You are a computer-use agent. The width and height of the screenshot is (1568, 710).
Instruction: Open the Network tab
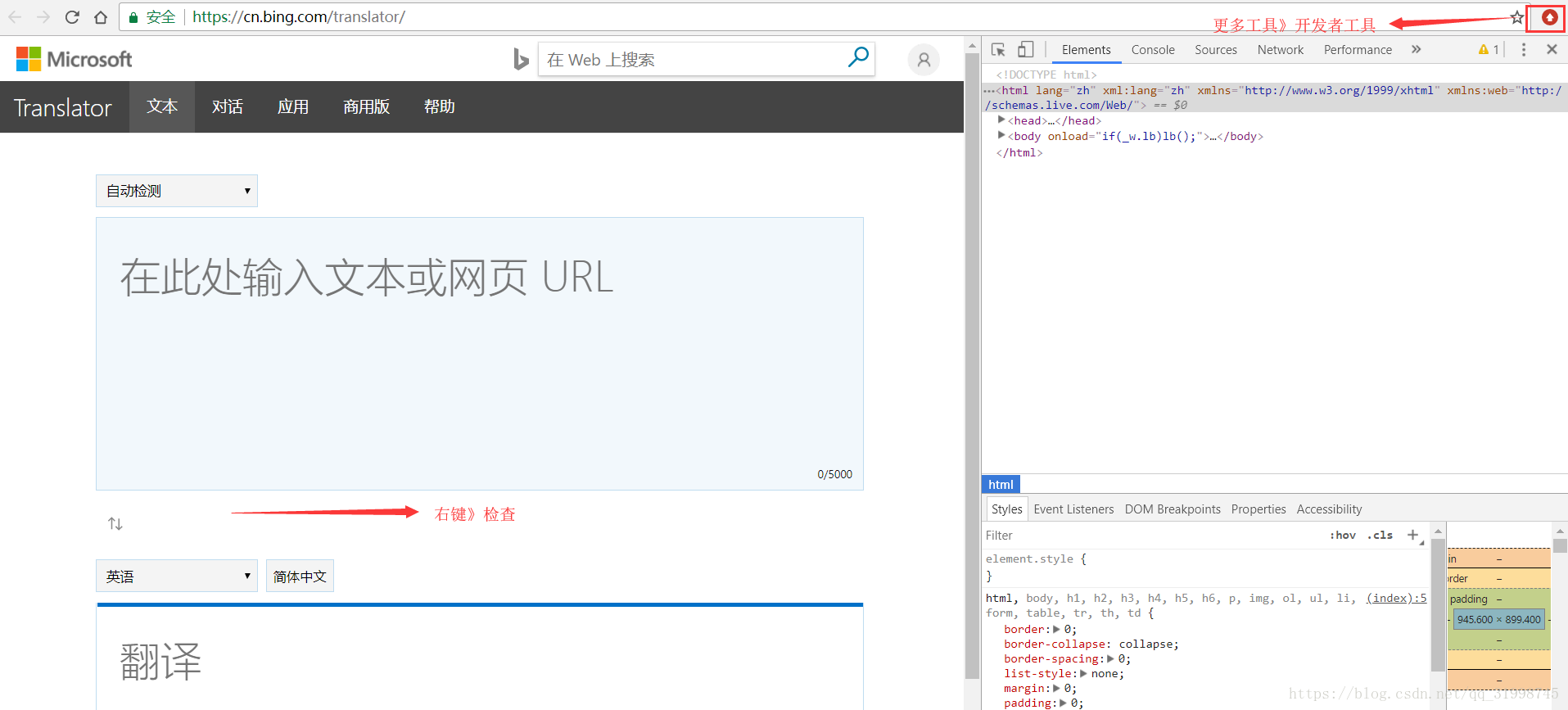click(1281, 50)
